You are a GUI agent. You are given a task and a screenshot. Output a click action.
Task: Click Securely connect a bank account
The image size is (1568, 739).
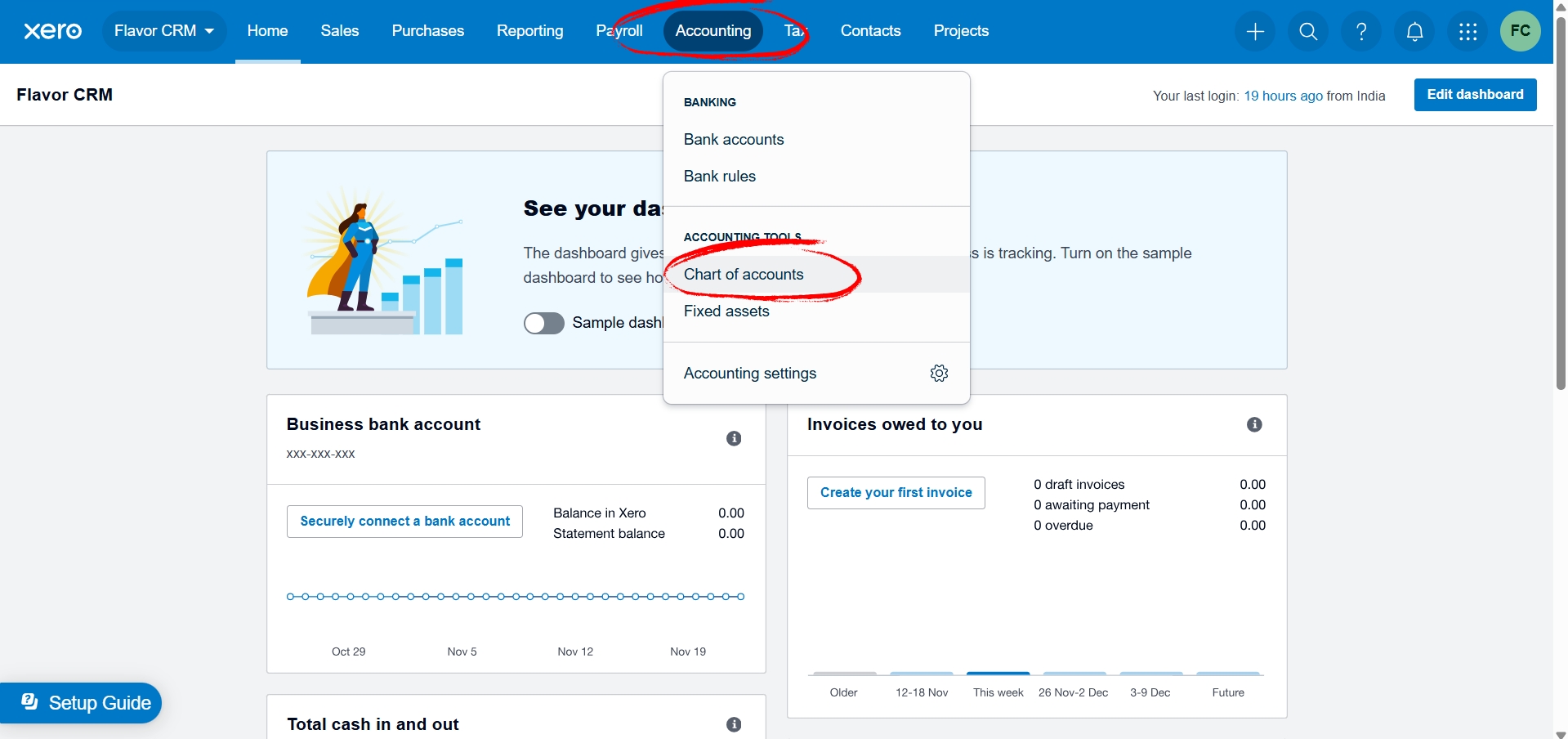pos(404,522)
